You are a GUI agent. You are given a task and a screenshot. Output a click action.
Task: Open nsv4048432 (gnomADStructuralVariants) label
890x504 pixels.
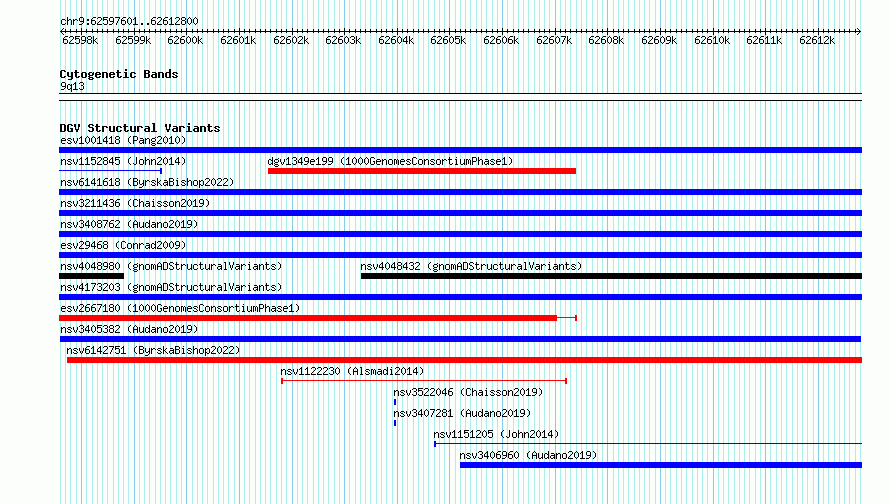[471, 266]
